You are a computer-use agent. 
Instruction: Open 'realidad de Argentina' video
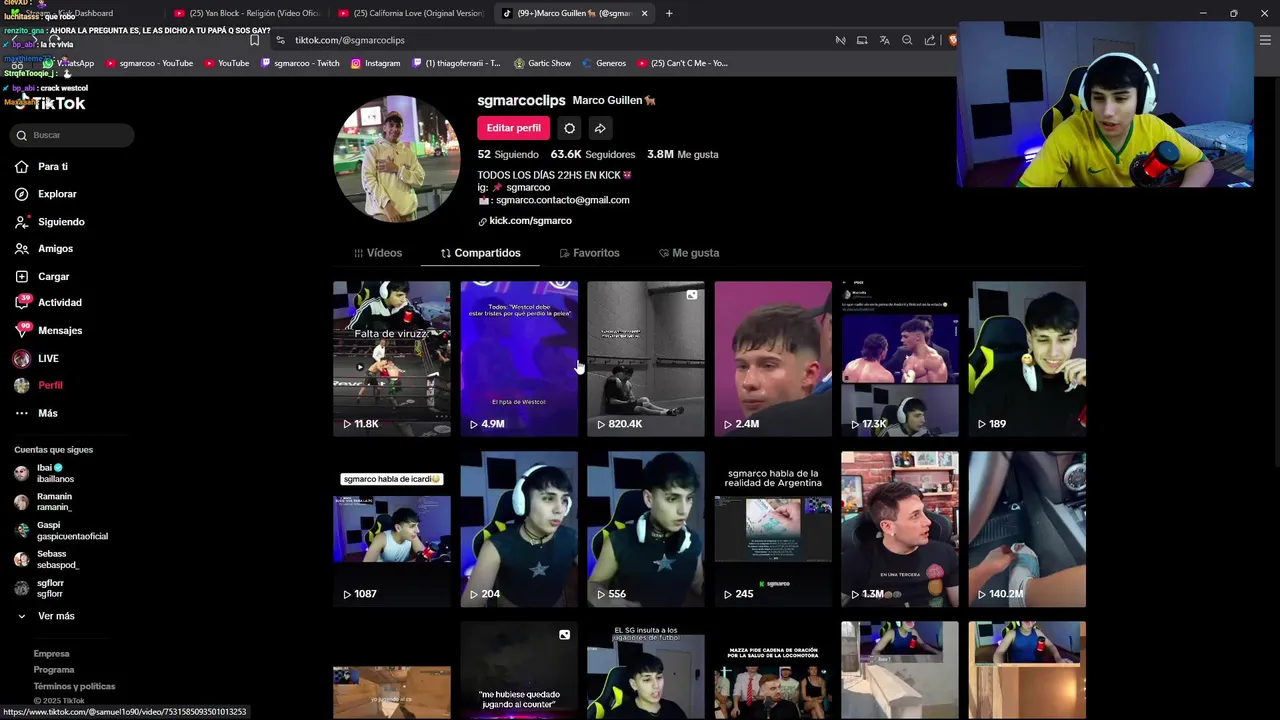pyautogui.click(x=773, y=529)
